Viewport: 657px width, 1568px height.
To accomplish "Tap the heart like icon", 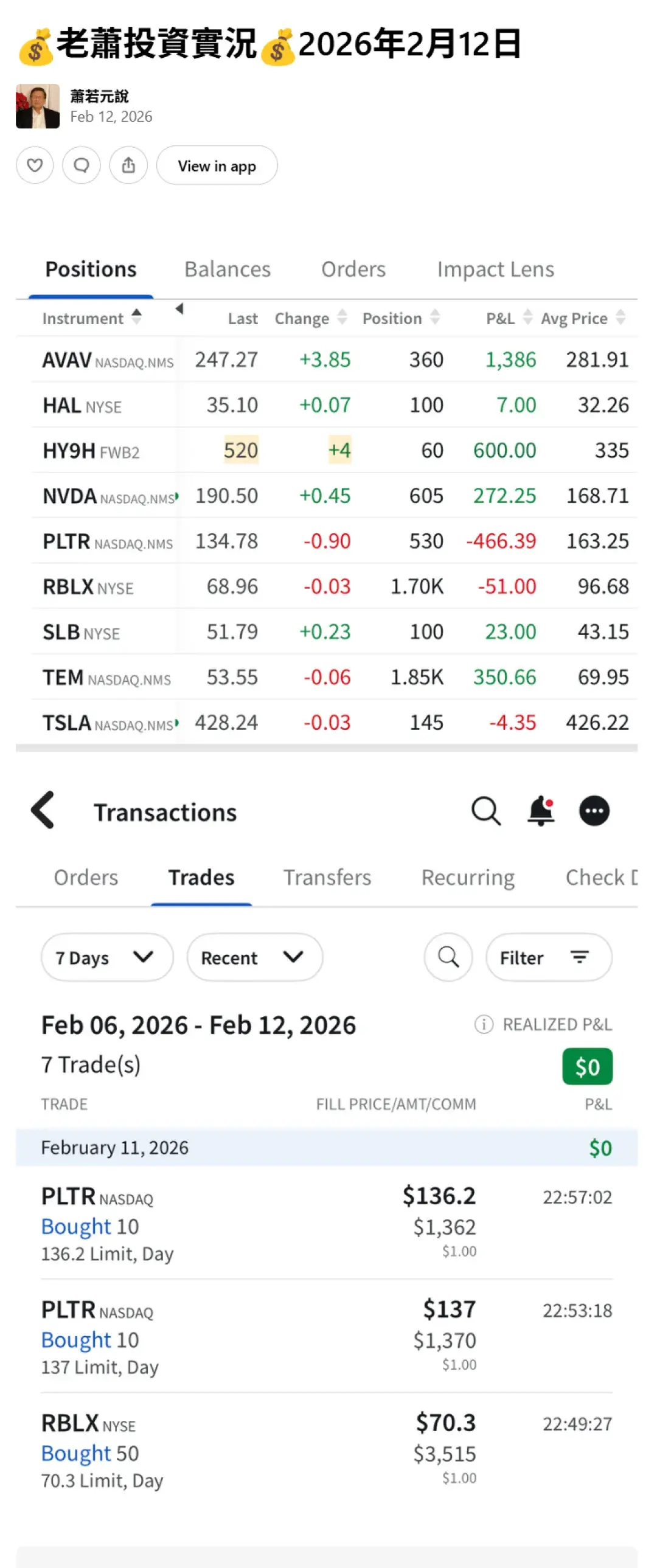I will [x=35, y=165].
